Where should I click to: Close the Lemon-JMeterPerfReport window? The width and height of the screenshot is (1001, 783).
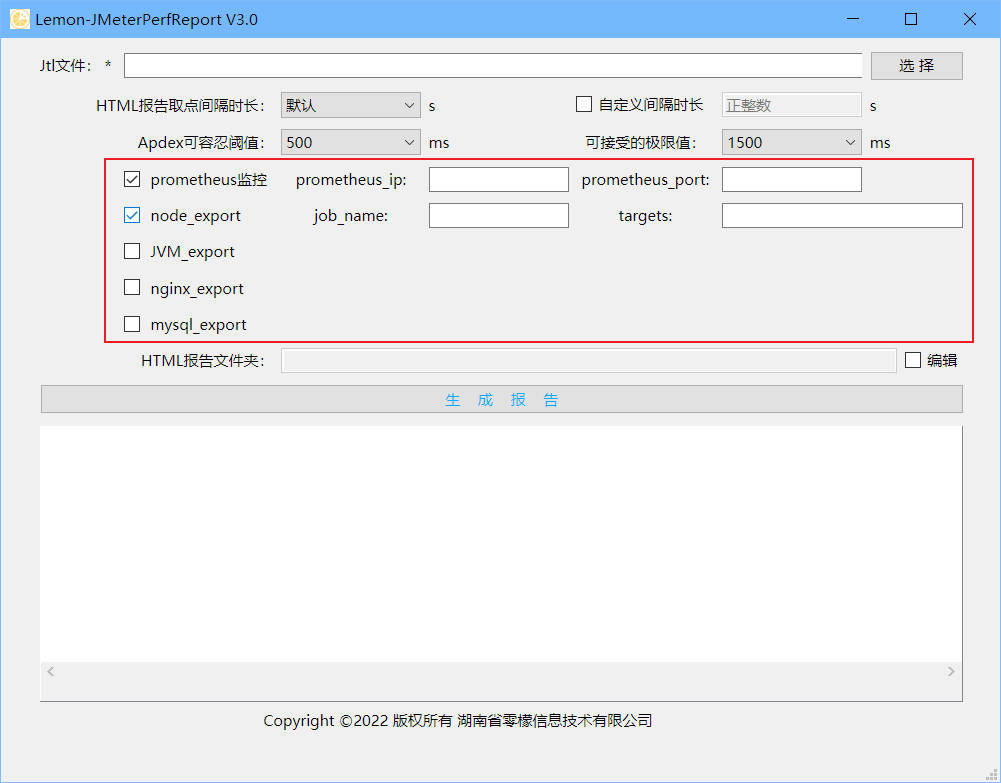(970, 19)
